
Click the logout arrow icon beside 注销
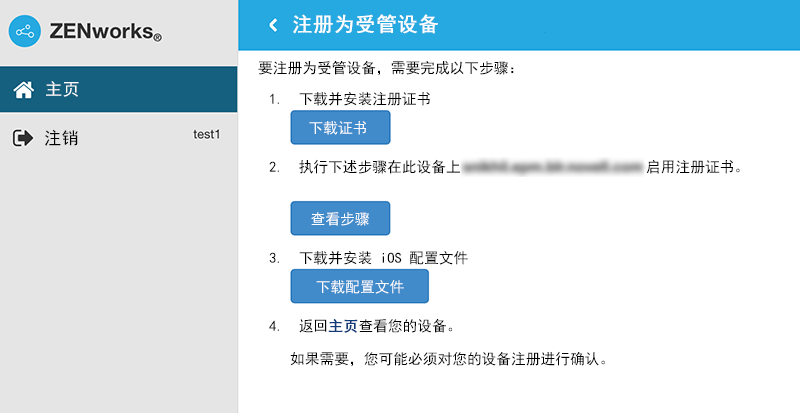pos(23,138)
